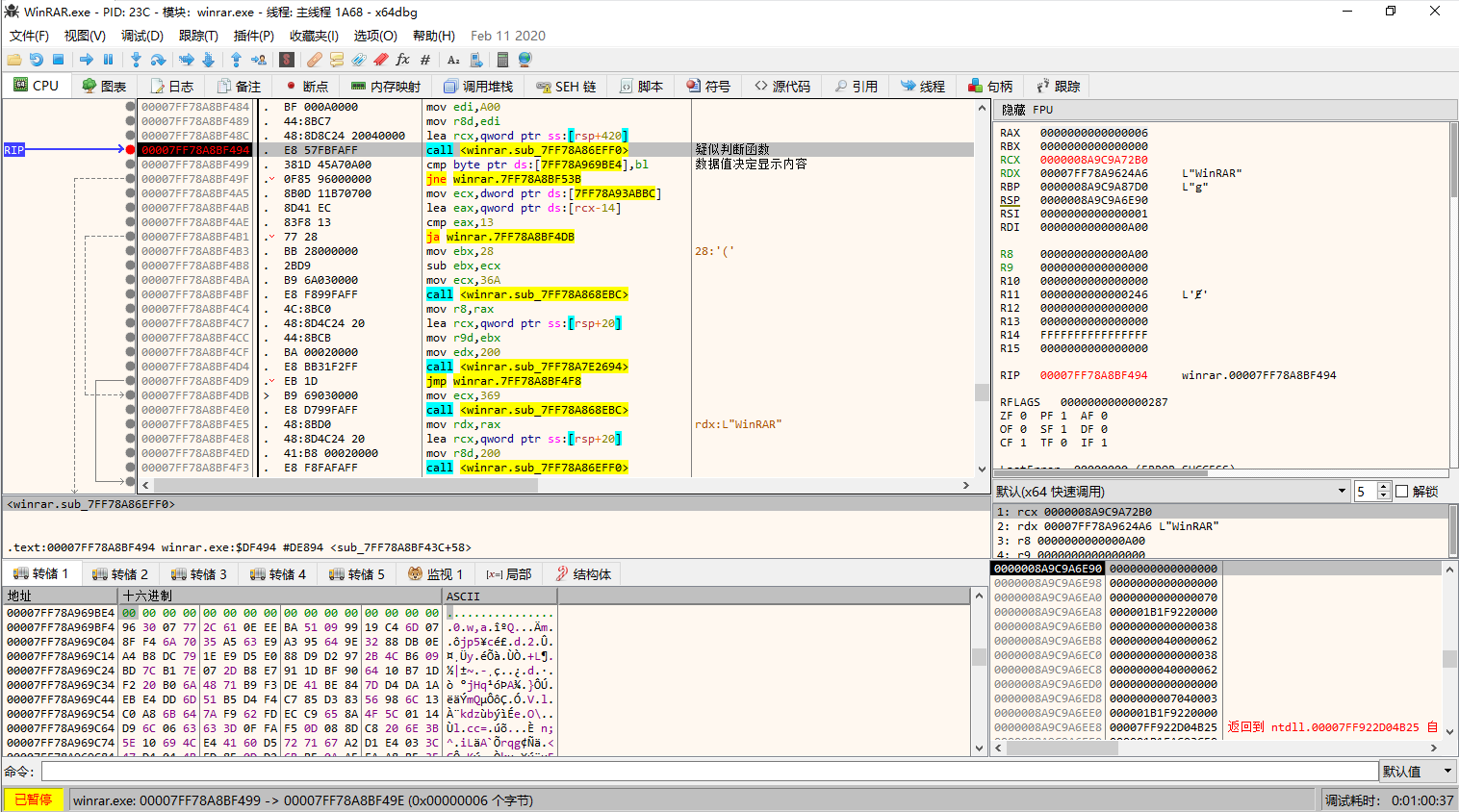Click the 地址 column header

point(61,596)
